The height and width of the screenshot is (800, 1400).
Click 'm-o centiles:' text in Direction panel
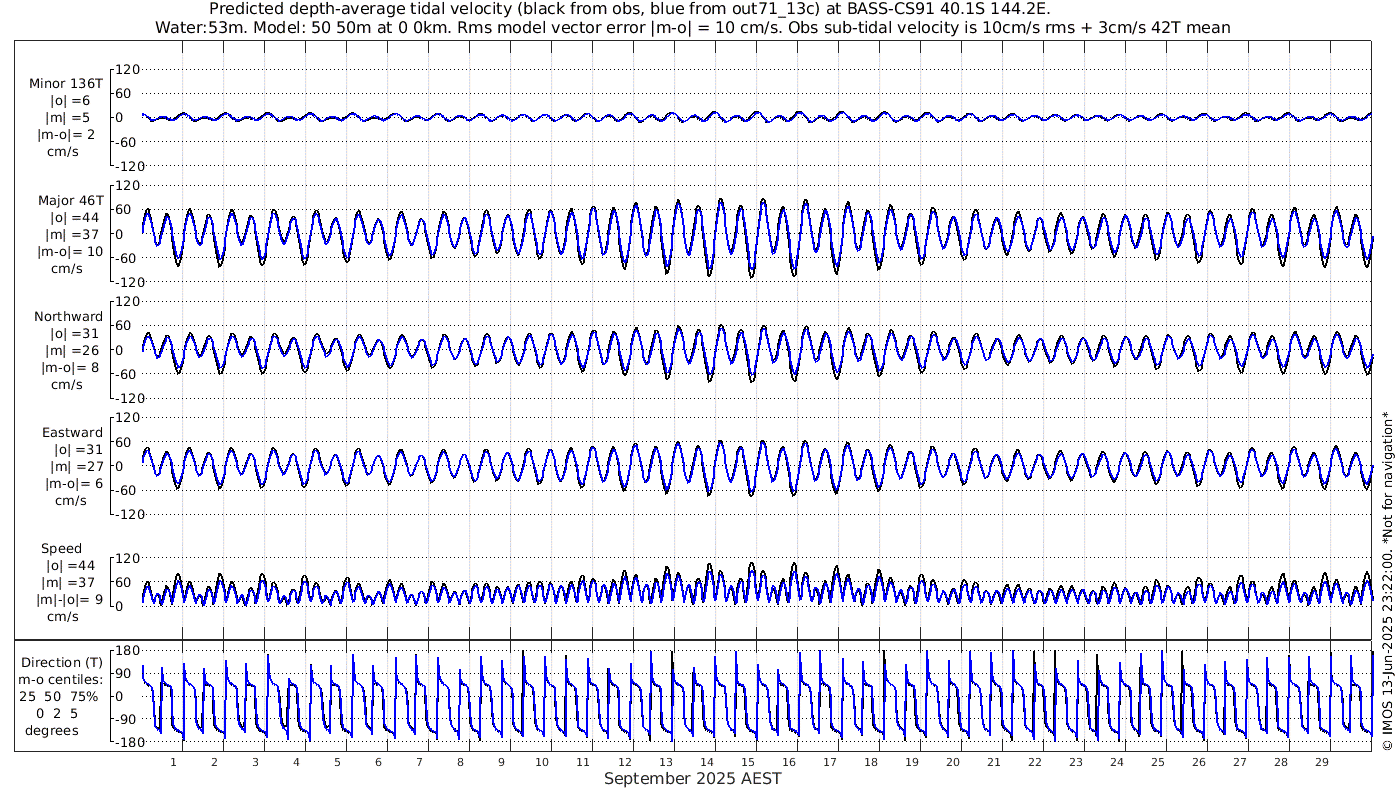(62, 681)
